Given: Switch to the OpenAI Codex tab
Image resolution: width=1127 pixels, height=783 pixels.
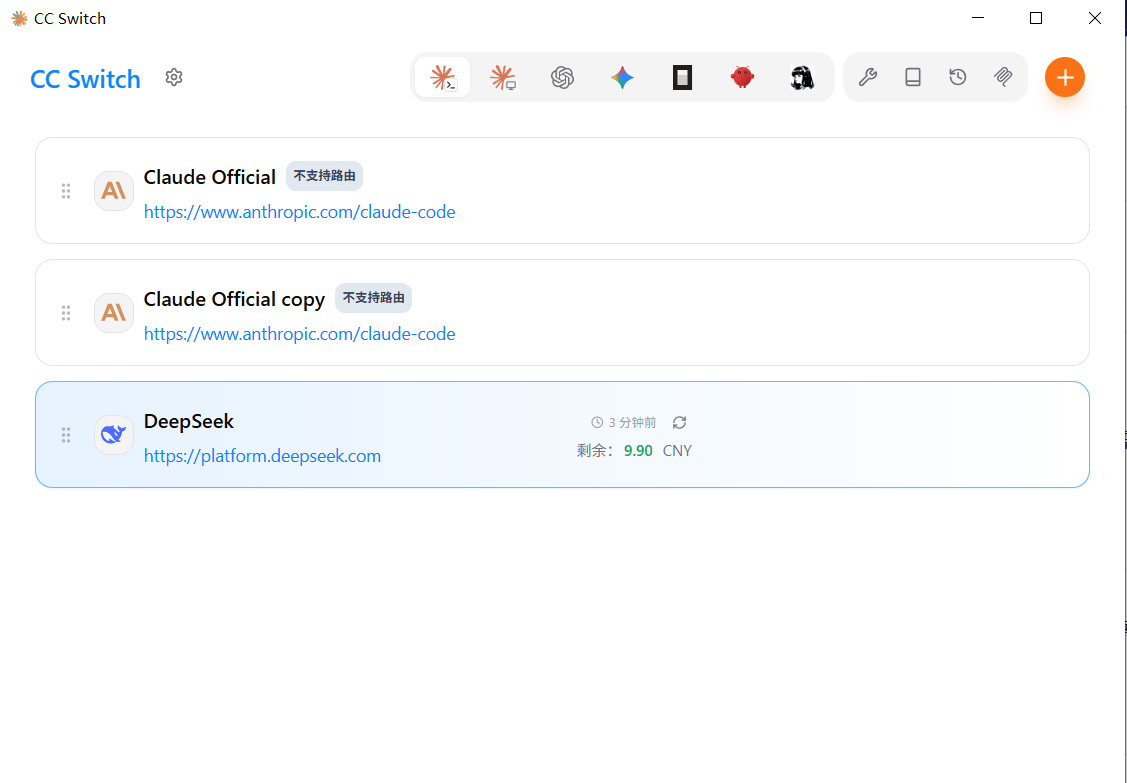Looking at the screenshot, I should point(562,77).
